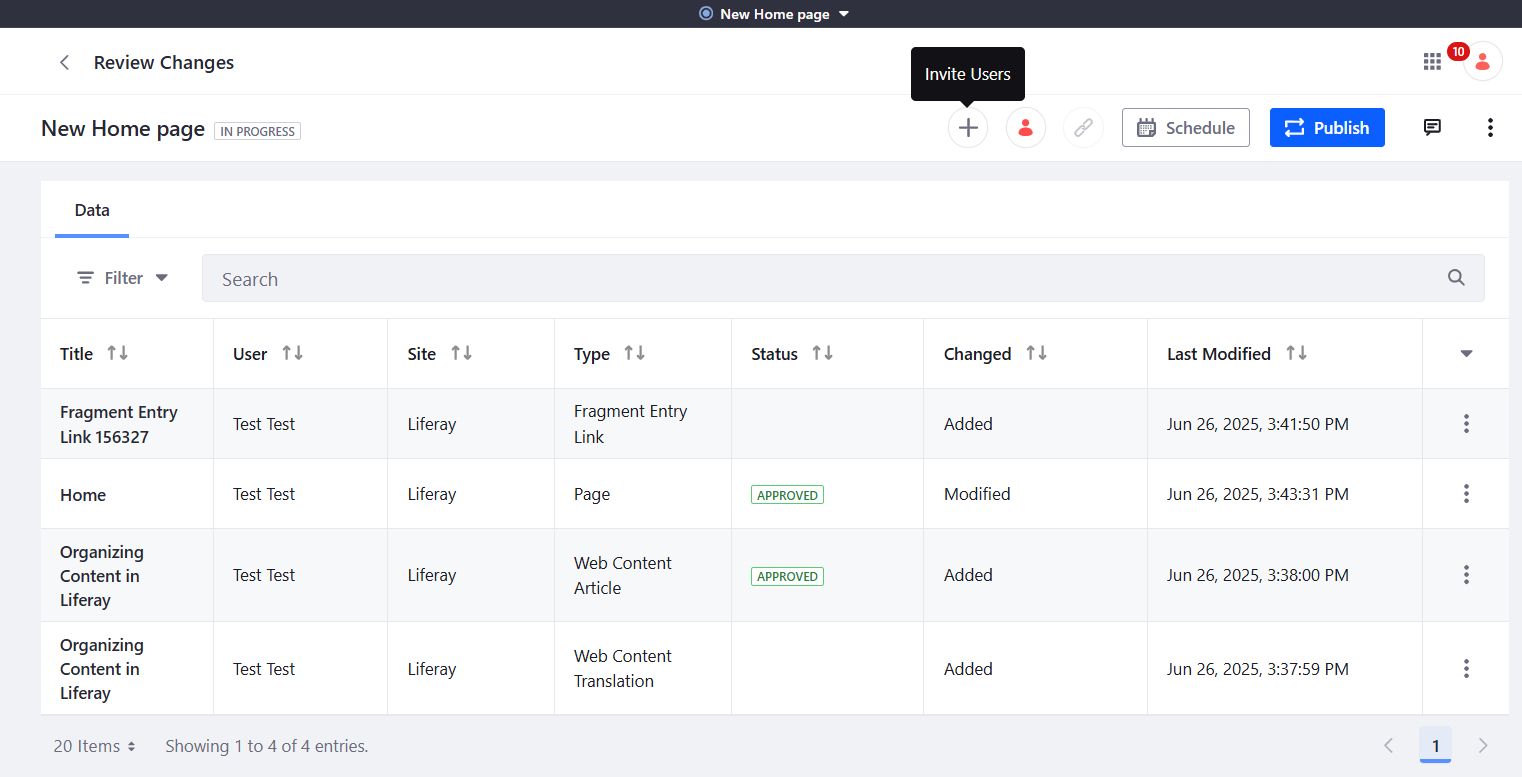Select page 1 in pagination

click(x=1436, y=745)
